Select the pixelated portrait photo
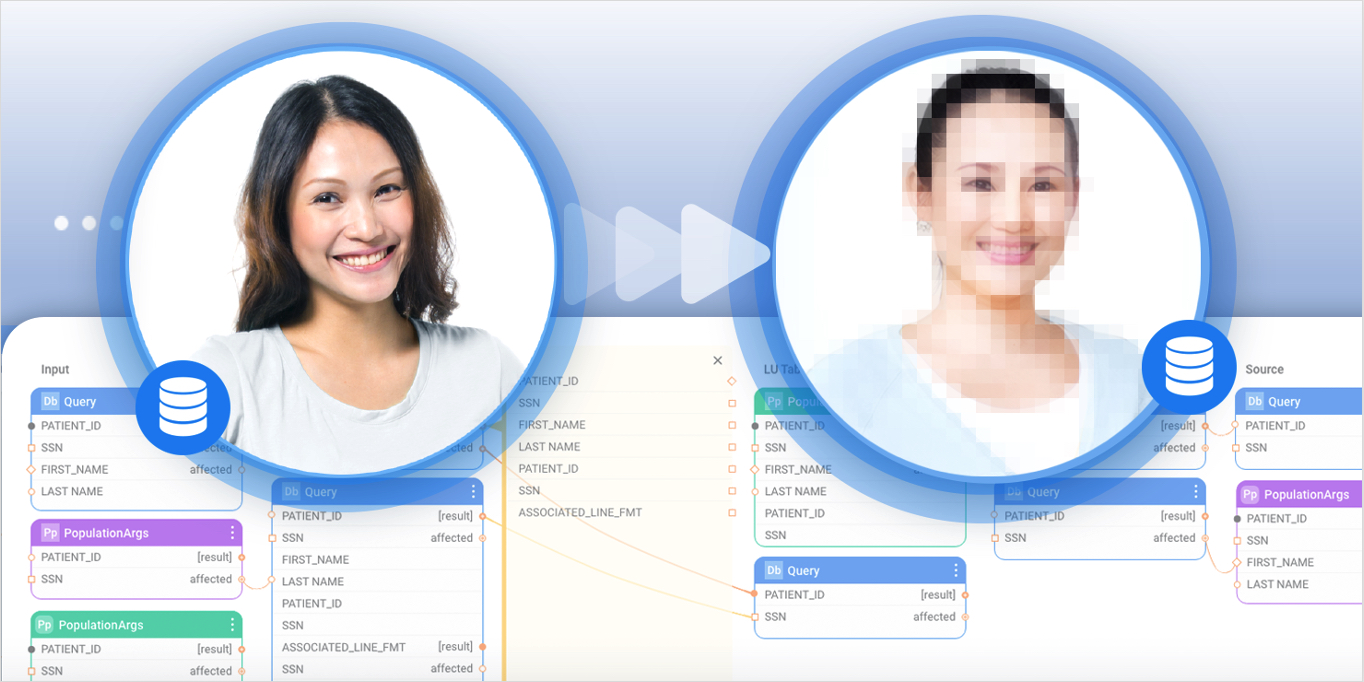Viewport: 1364px width, 682px height. pyautogui.click(x=988, y=264)
